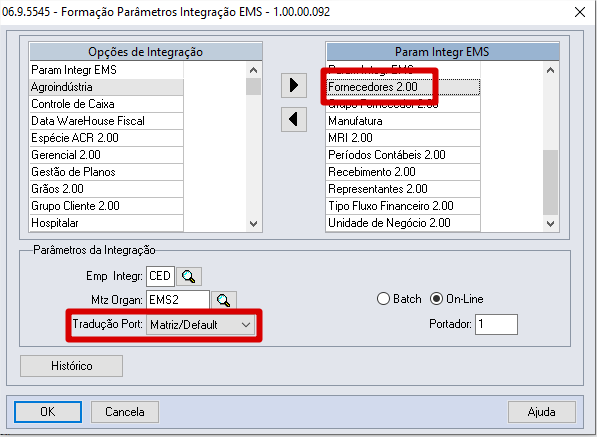597x437 pixels.
Task: Click the Opções de Integração column header
Action: [x=146, y=52]
